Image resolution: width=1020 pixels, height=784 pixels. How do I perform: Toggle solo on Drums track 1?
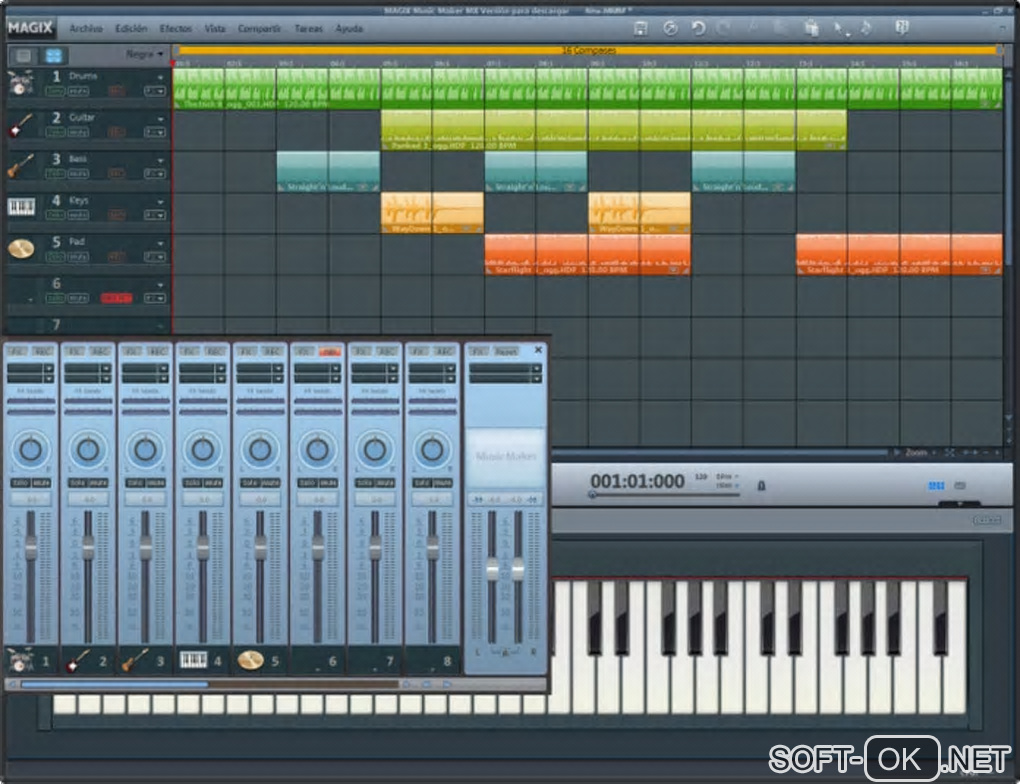pos(55,91)
